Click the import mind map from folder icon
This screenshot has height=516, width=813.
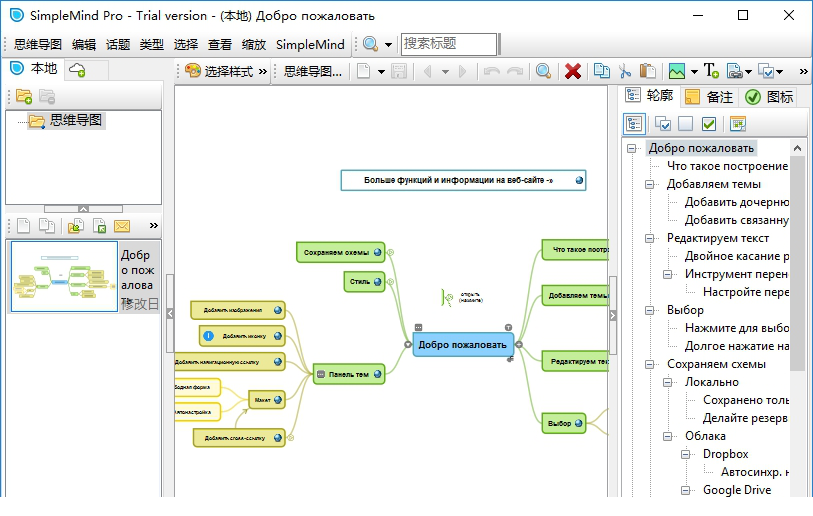point(75,226)
